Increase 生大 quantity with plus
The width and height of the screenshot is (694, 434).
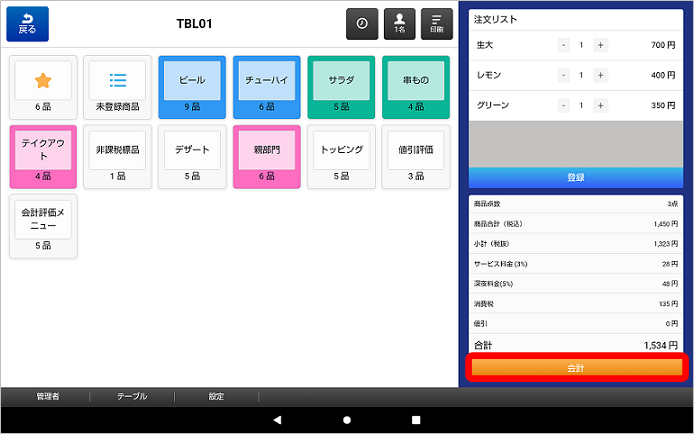point(600,45)
